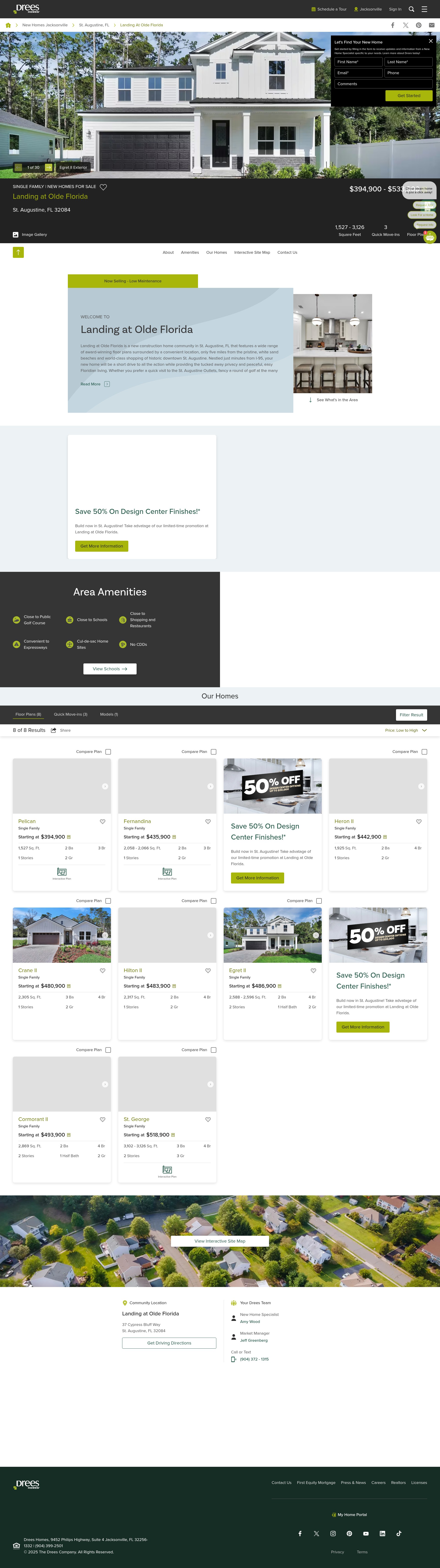This screenshot has height=1568, width=440.
Task: Switch to the Floor Plans (8) tab
Action: [x=28, y=714]
